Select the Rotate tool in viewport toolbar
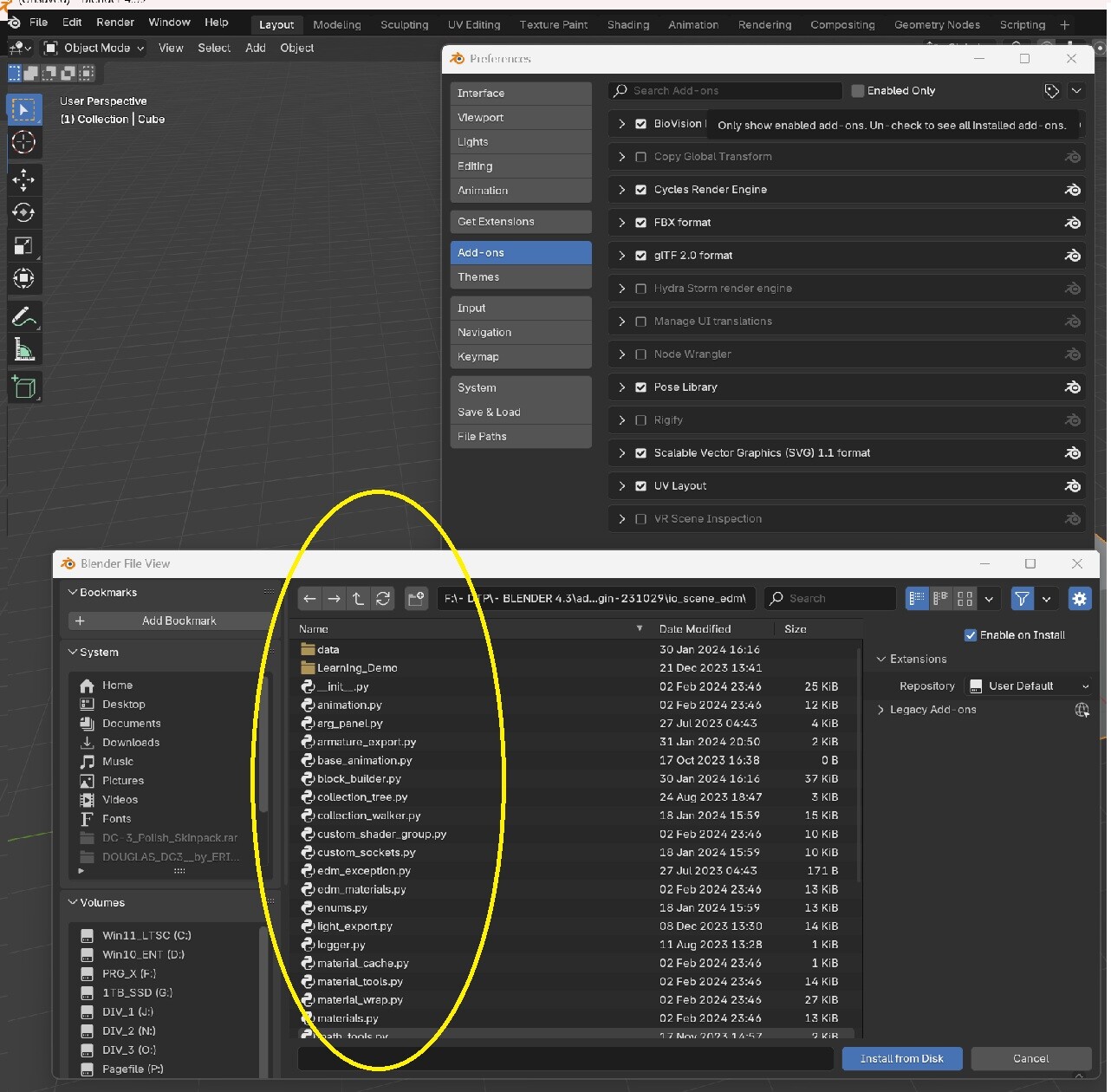 click(x=23, y=212)
